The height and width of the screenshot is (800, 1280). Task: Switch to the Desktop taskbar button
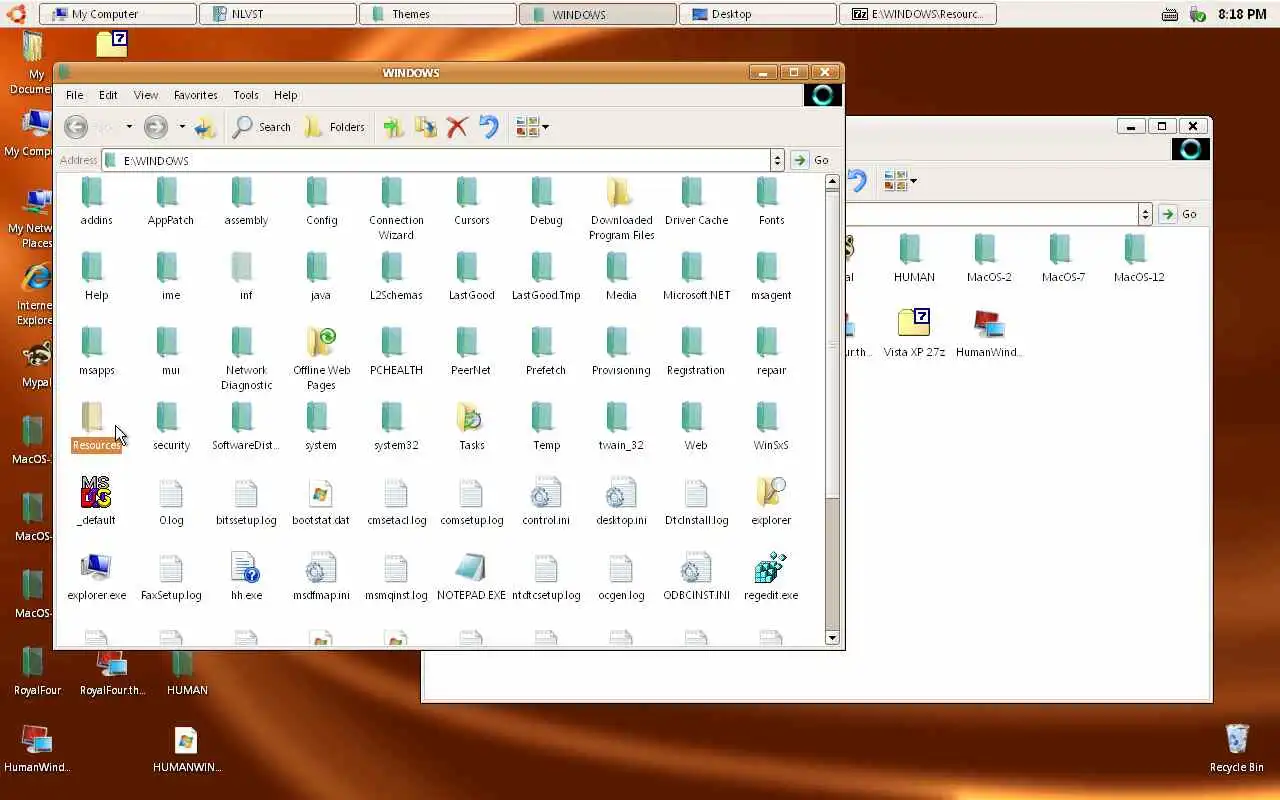point(758,14)
